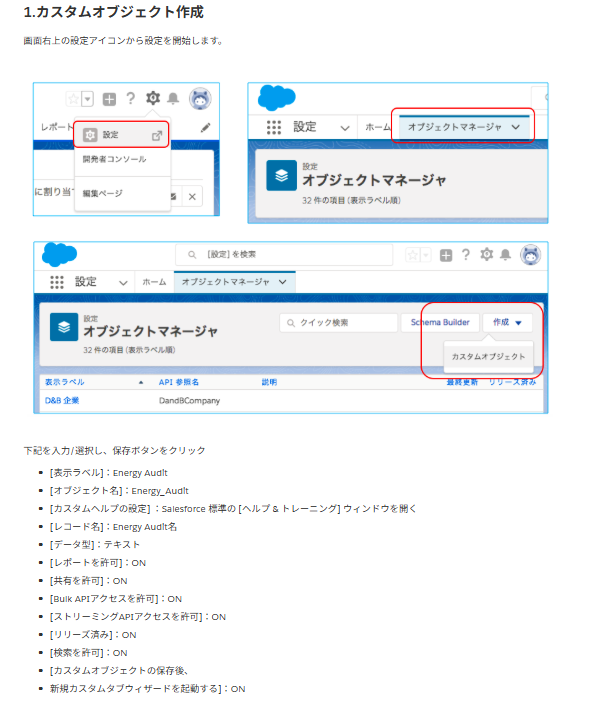Click sort arrow next to 表示ラベル
This screenshot has height=704, width=612.
point(141,383)
